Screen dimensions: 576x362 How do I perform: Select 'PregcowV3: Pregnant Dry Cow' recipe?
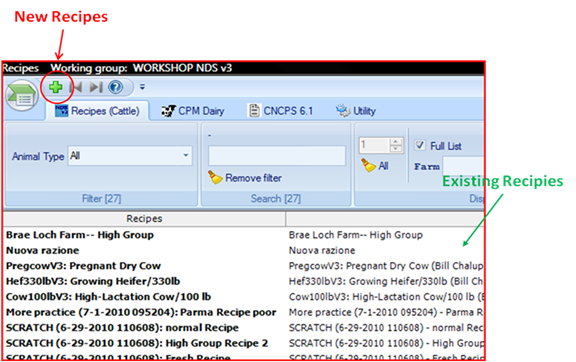pos(83,266)
